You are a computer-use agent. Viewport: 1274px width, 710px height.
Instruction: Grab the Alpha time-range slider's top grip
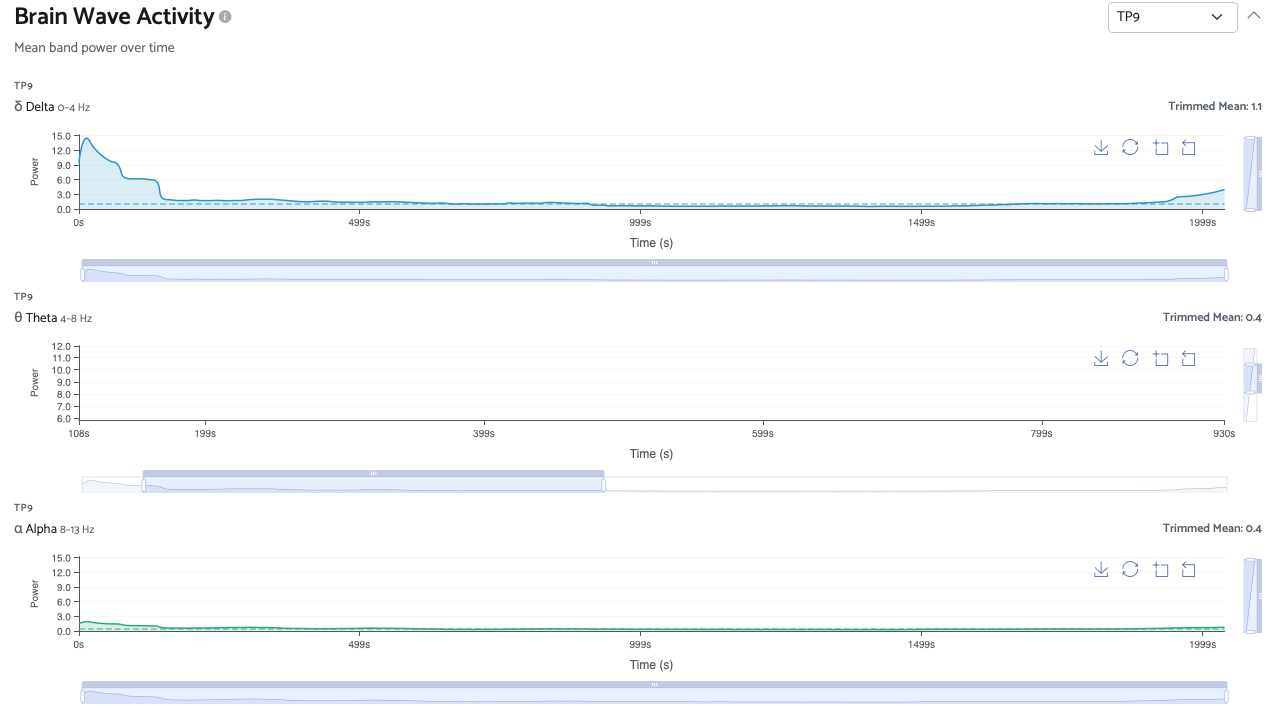click(x=654, y=684)
